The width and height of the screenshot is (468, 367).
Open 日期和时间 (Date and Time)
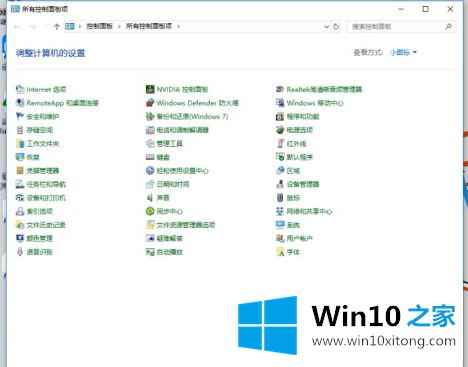click(167, 184)
